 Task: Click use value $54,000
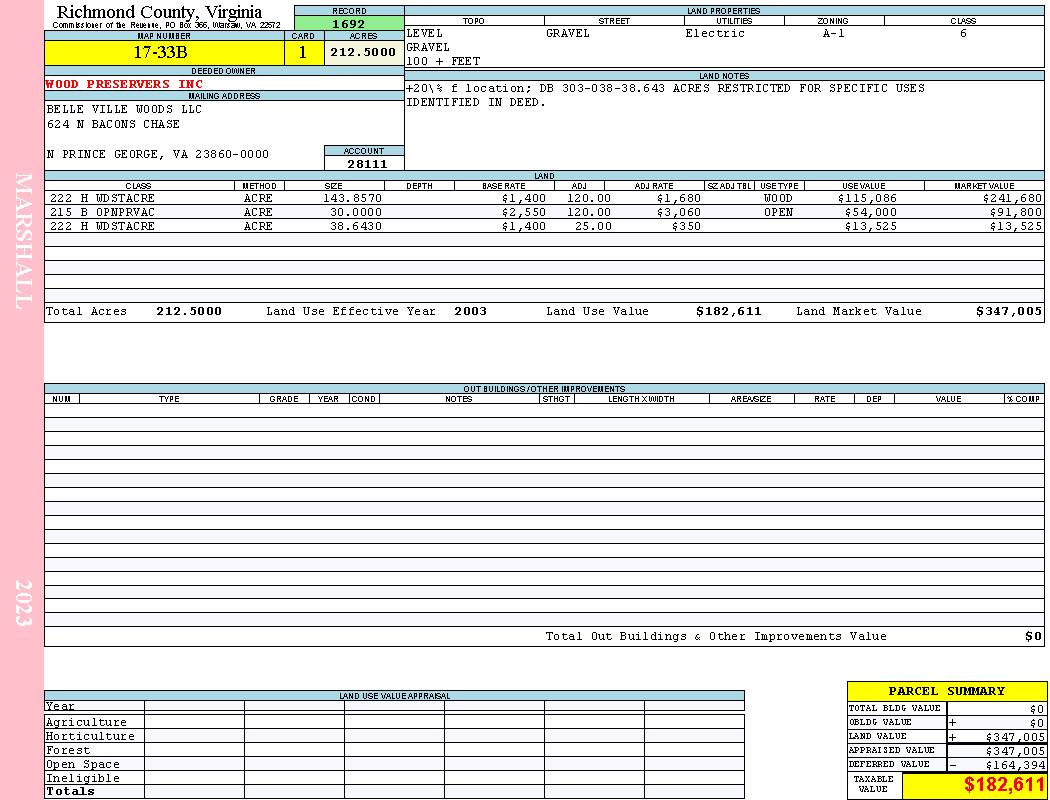[x=871, y=212]
